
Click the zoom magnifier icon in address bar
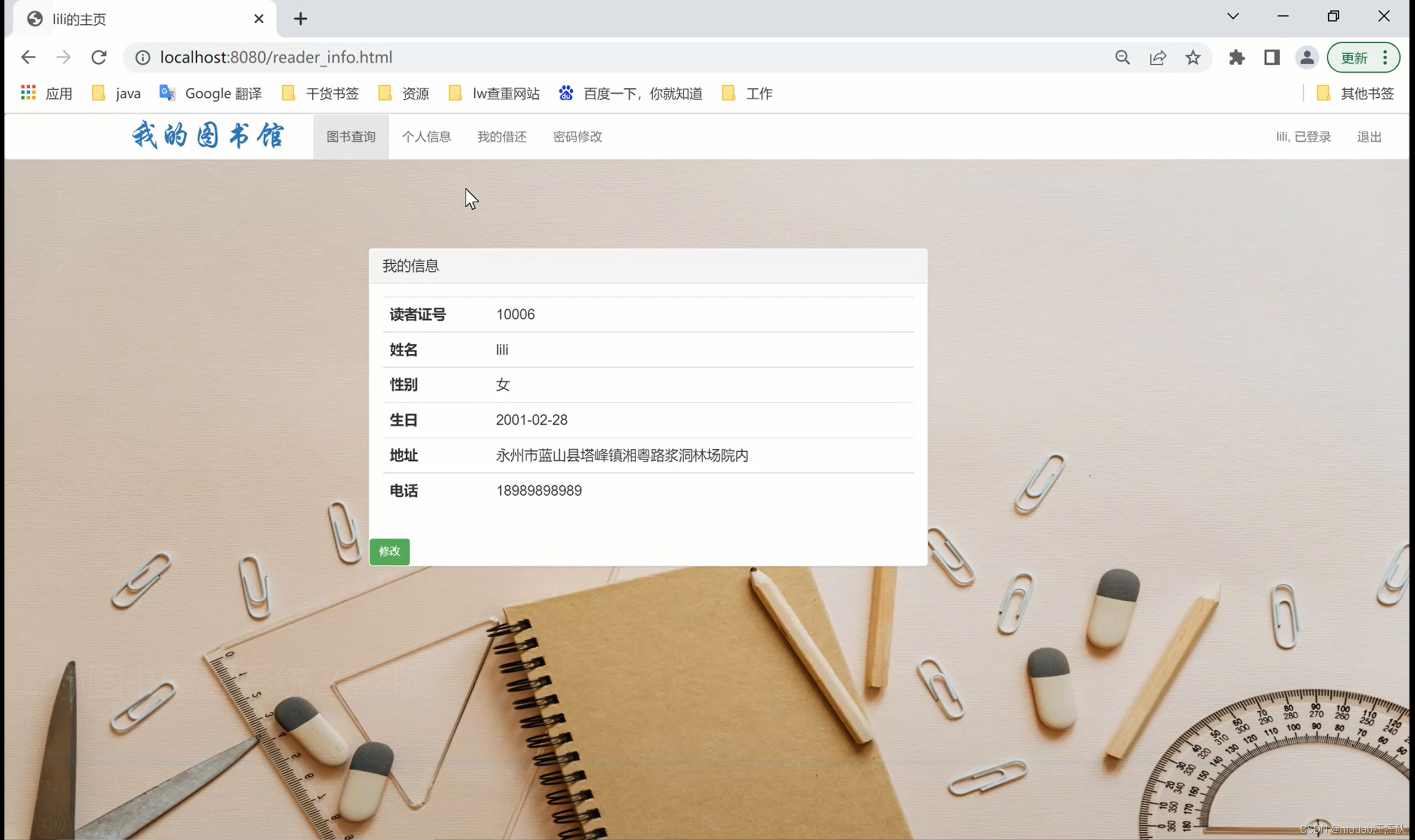coord(1123,57)
